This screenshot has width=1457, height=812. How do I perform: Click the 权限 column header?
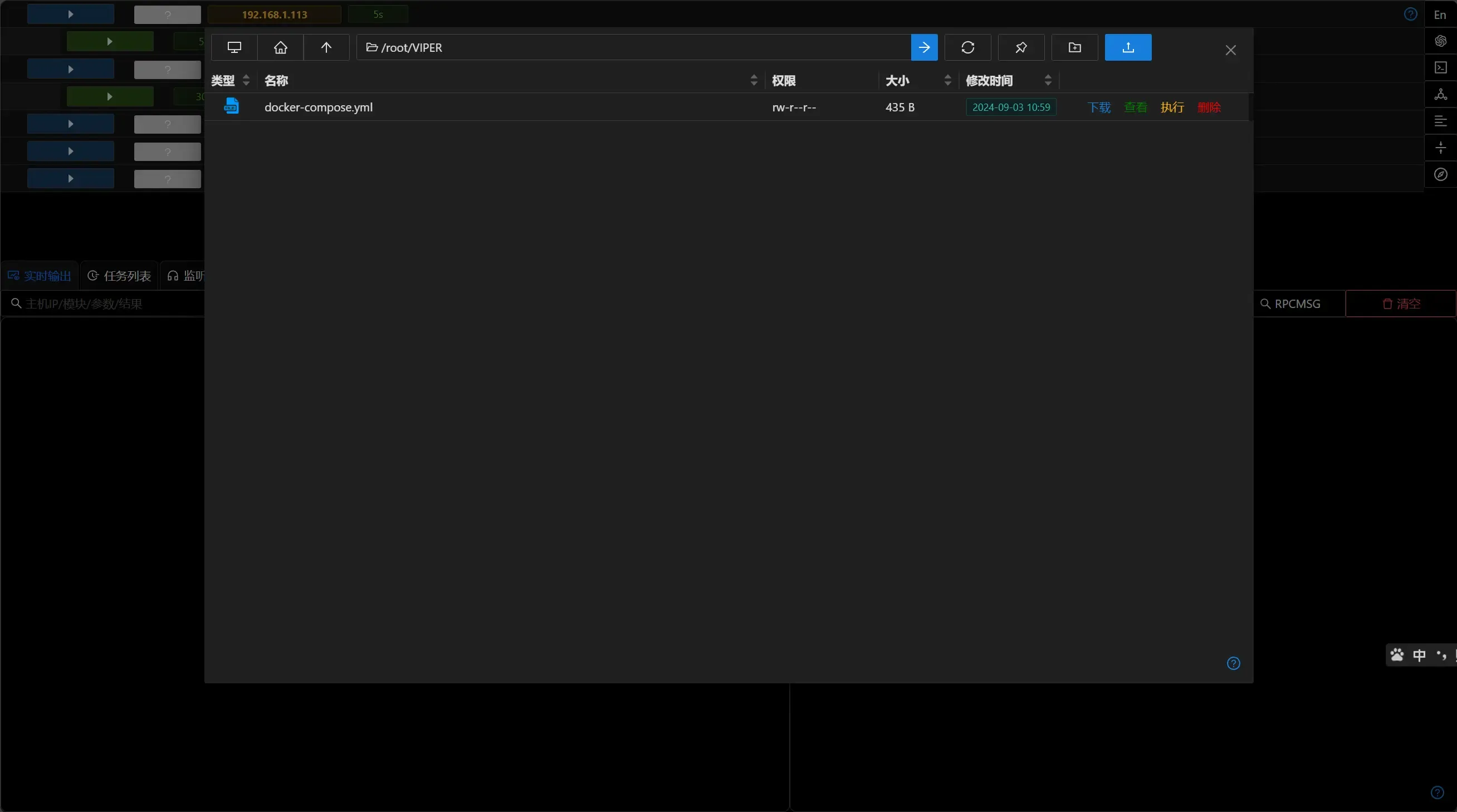tap(784, 80)
